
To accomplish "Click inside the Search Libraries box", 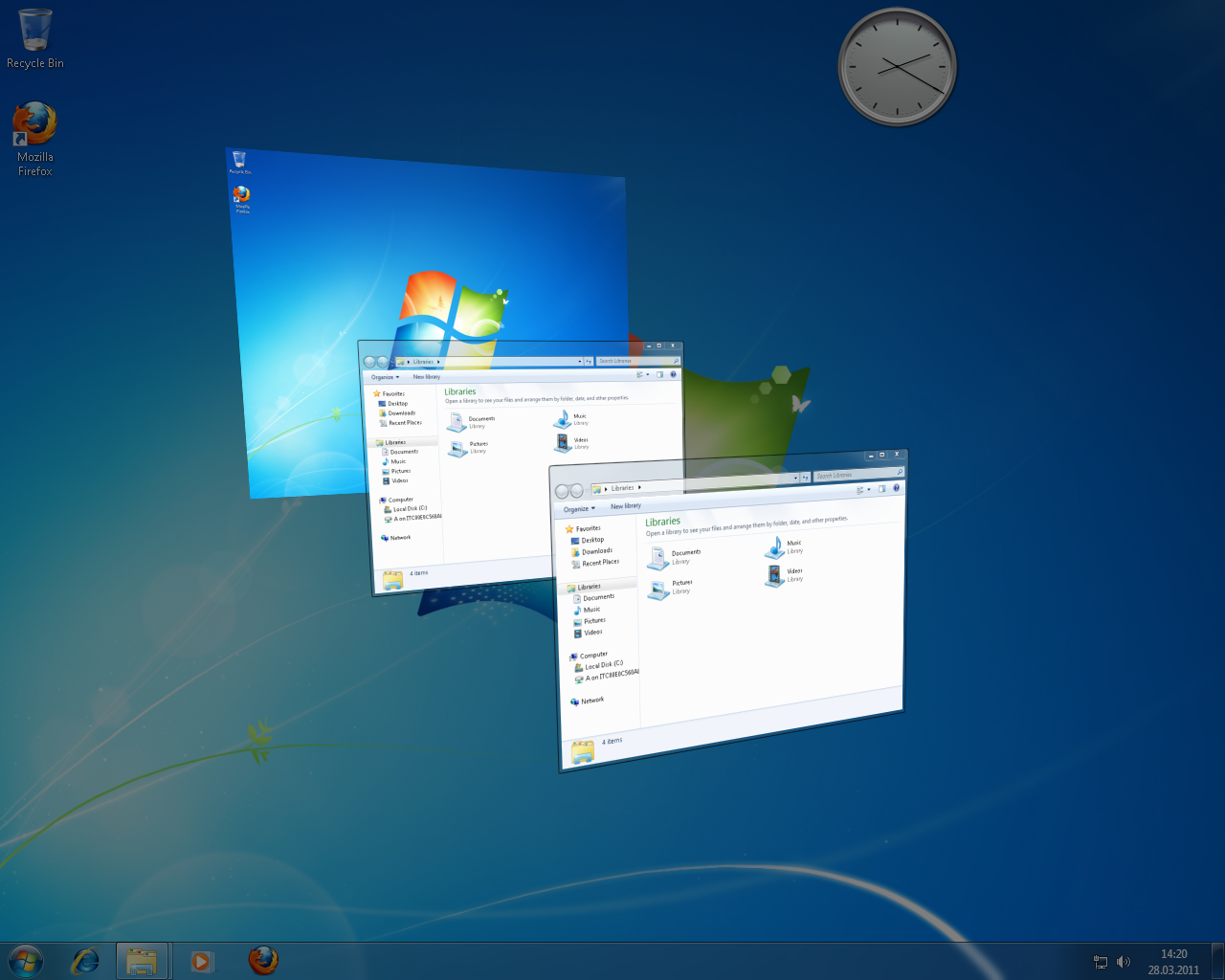I will (850, 475).
